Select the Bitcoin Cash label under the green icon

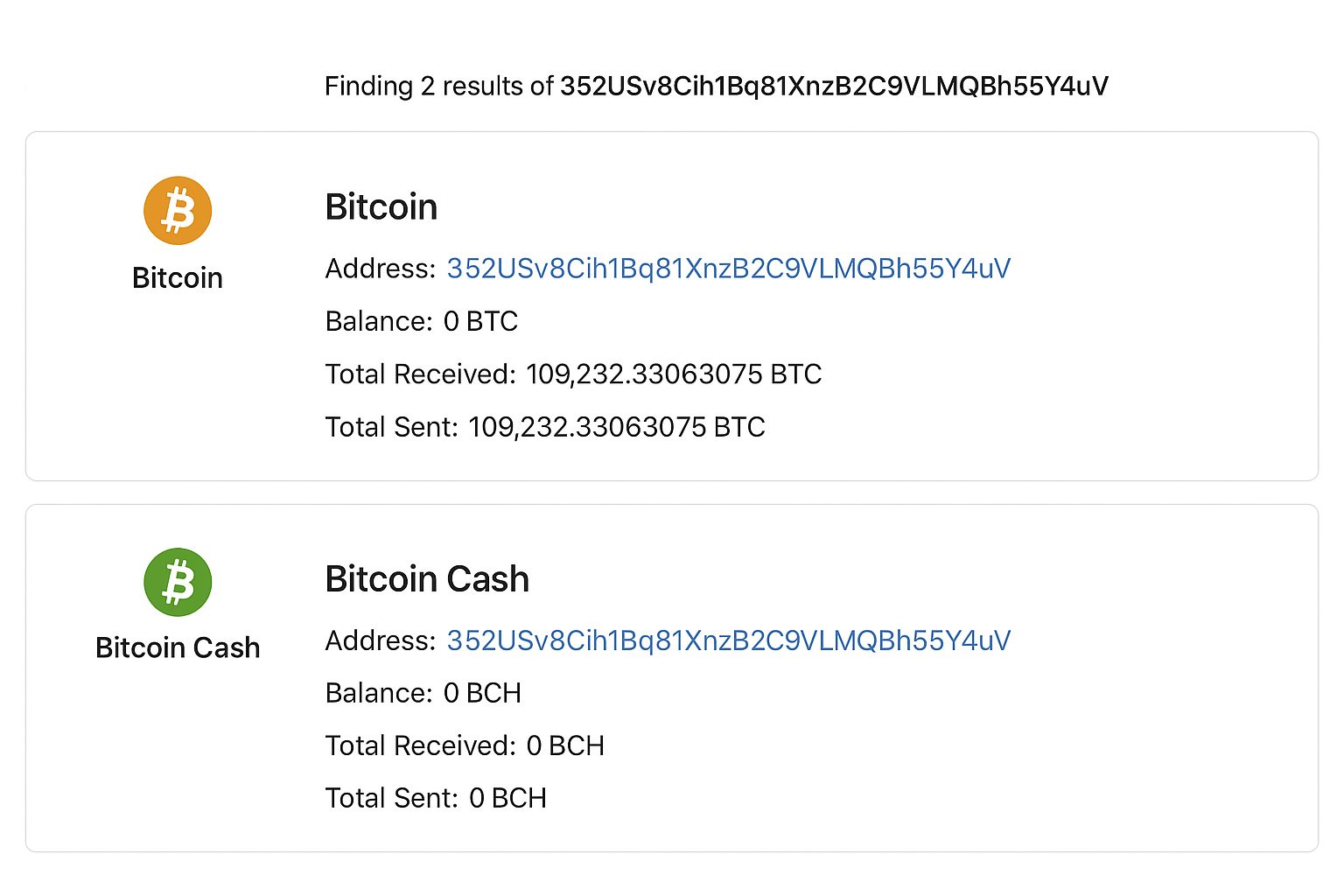pos(177,647)
